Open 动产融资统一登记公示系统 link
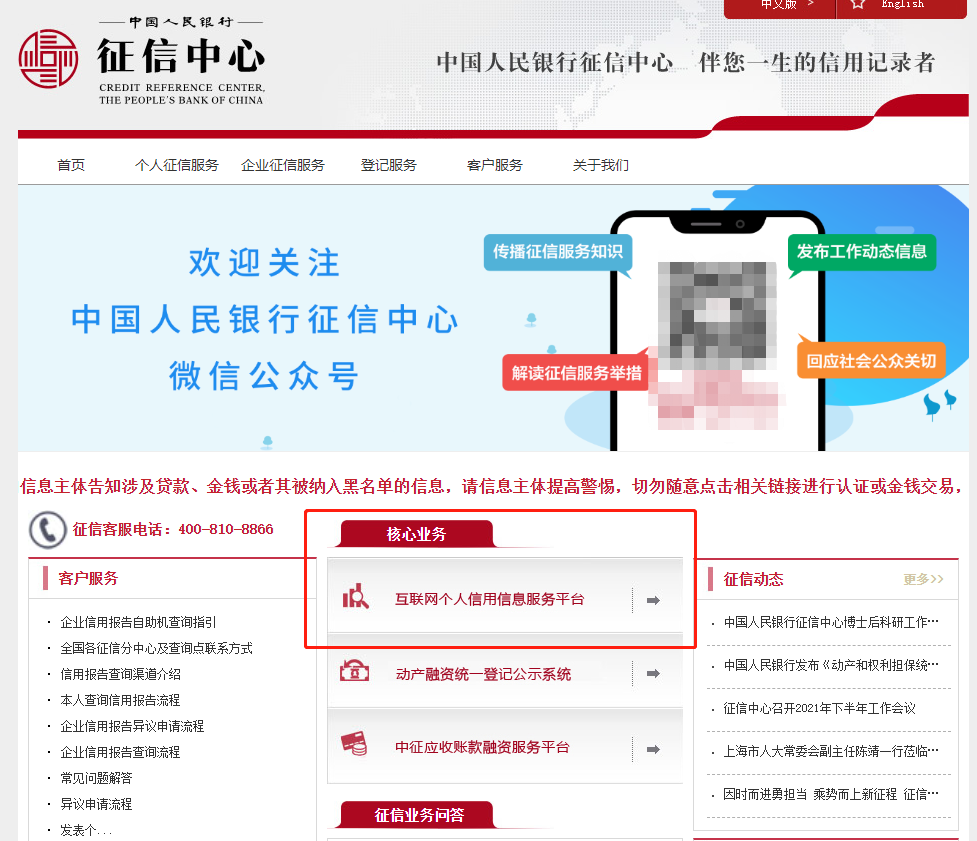Screen dimensions: 977x841 pyautogui.click(x=483, y=674)
